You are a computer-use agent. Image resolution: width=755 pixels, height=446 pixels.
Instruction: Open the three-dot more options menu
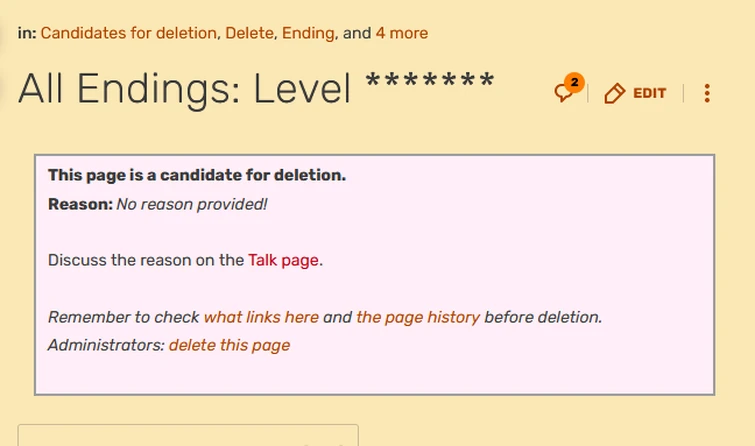707,94
